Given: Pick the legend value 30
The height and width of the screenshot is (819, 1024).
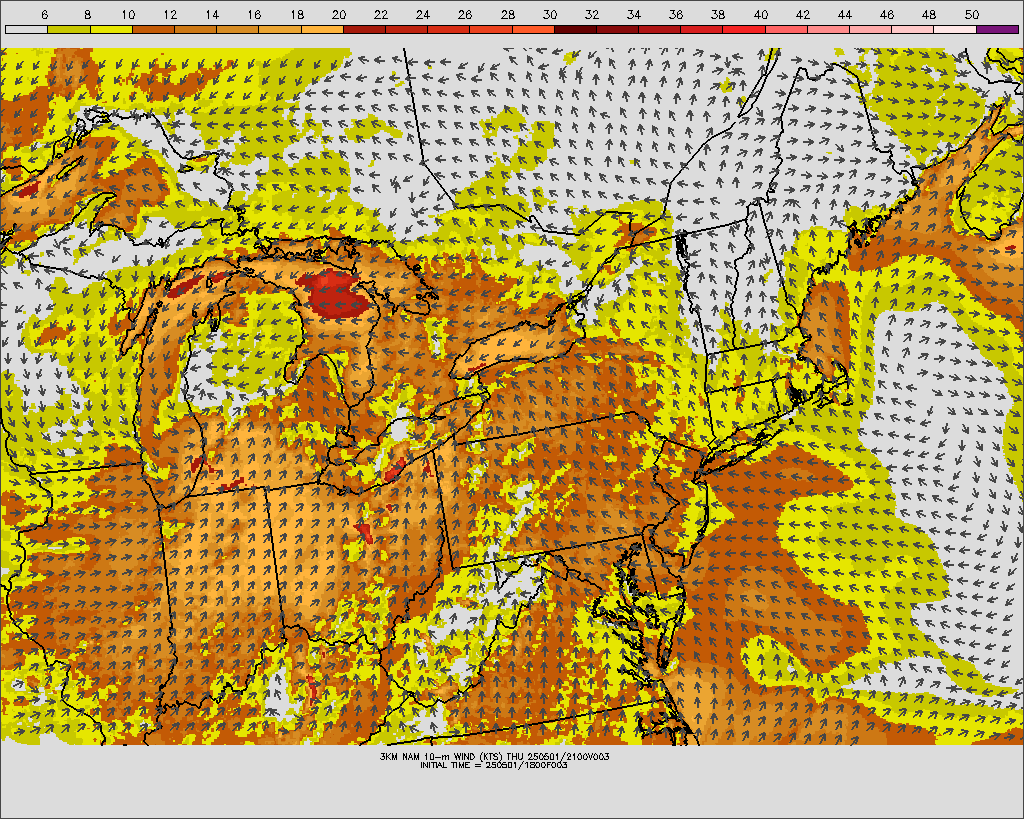Looking at the screenshot, I should click(549, 14).
